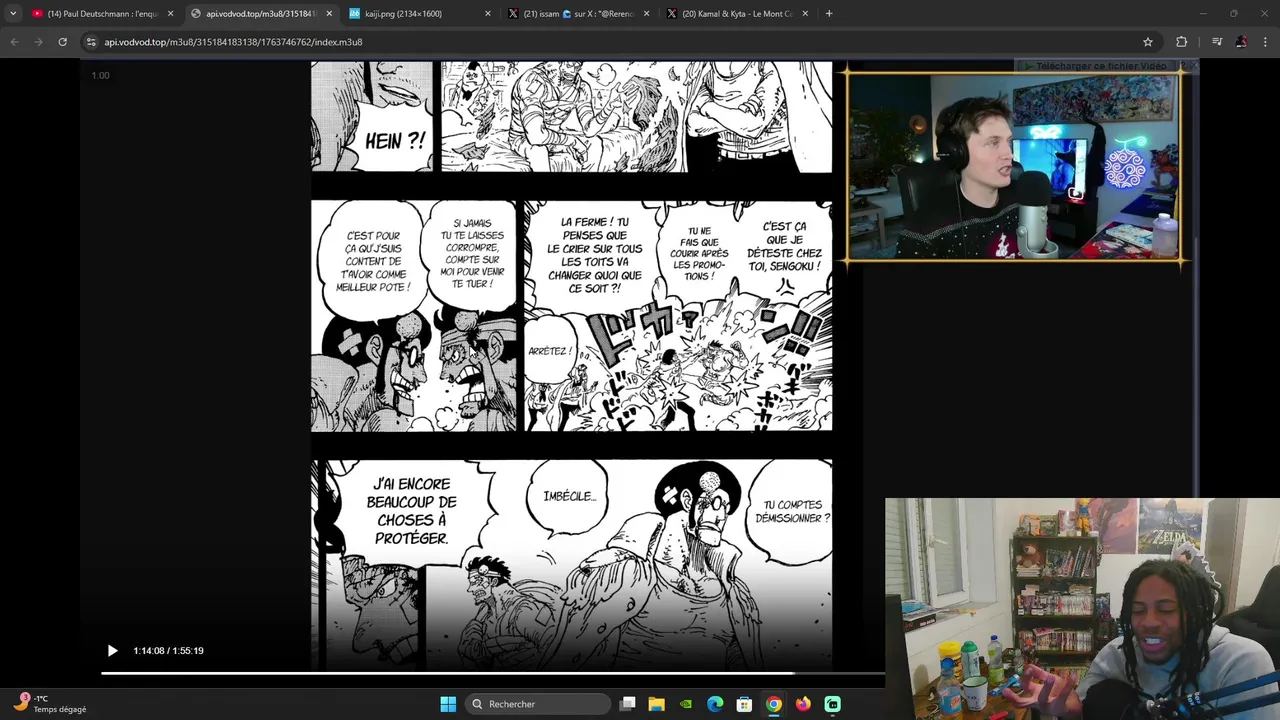Image resolution: width=1280 pixels, height=720 pixels.
Task: Open the tab search dropdown
Action: tap(12, 14)
